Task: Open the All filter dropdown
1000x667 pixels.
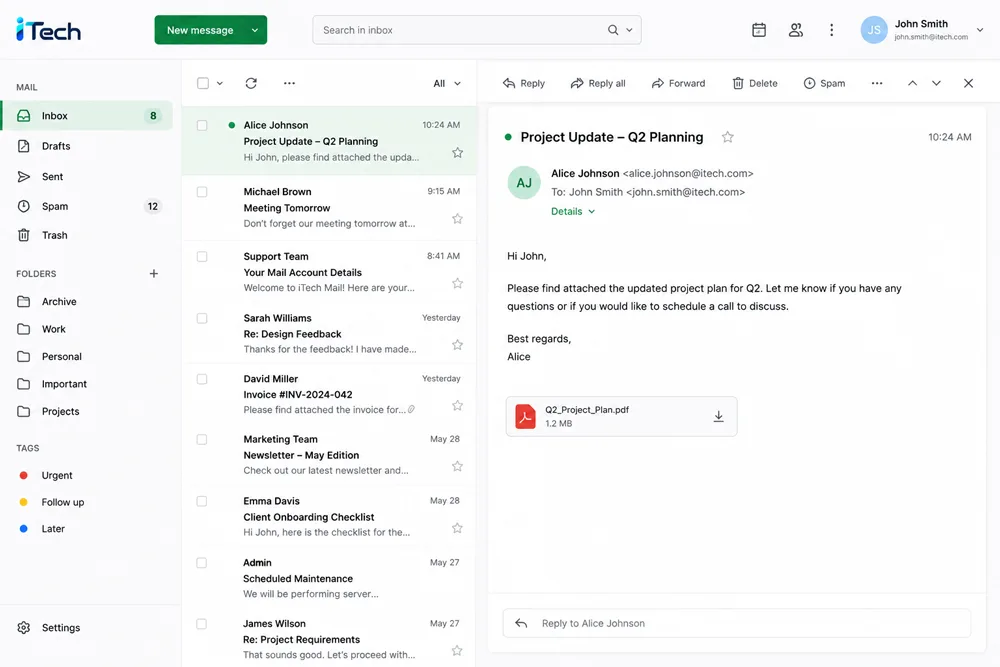Action: click(447, 84)
